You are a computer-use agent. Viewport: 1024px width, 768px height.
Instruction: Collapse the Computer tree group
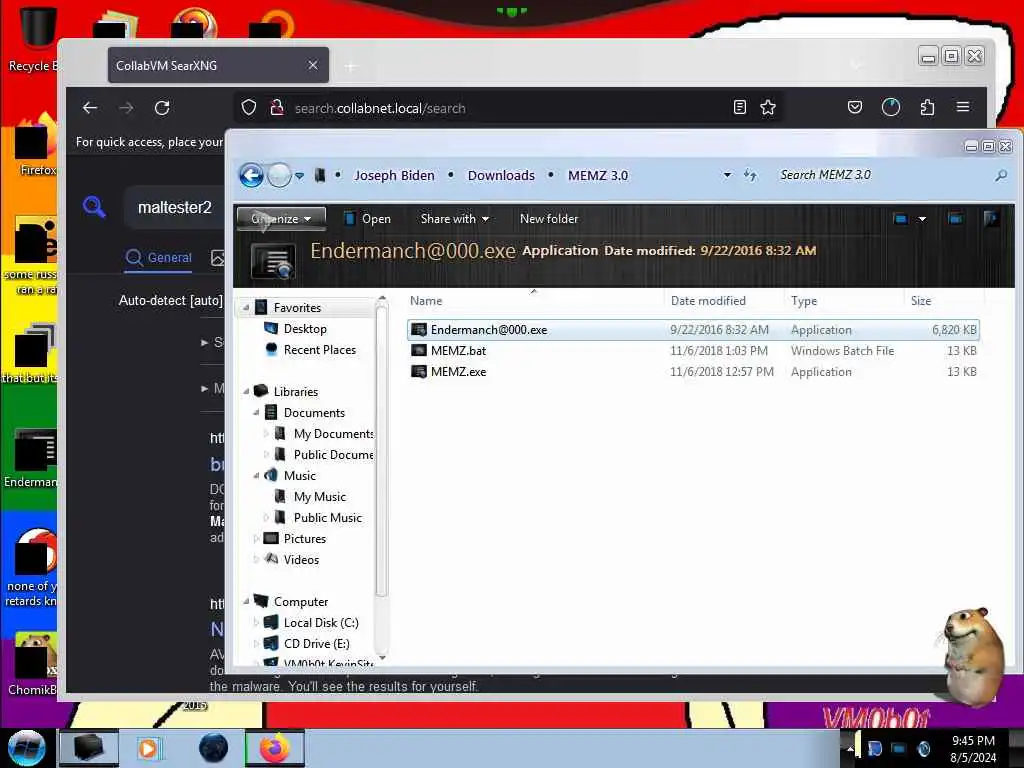pos(246,601)
